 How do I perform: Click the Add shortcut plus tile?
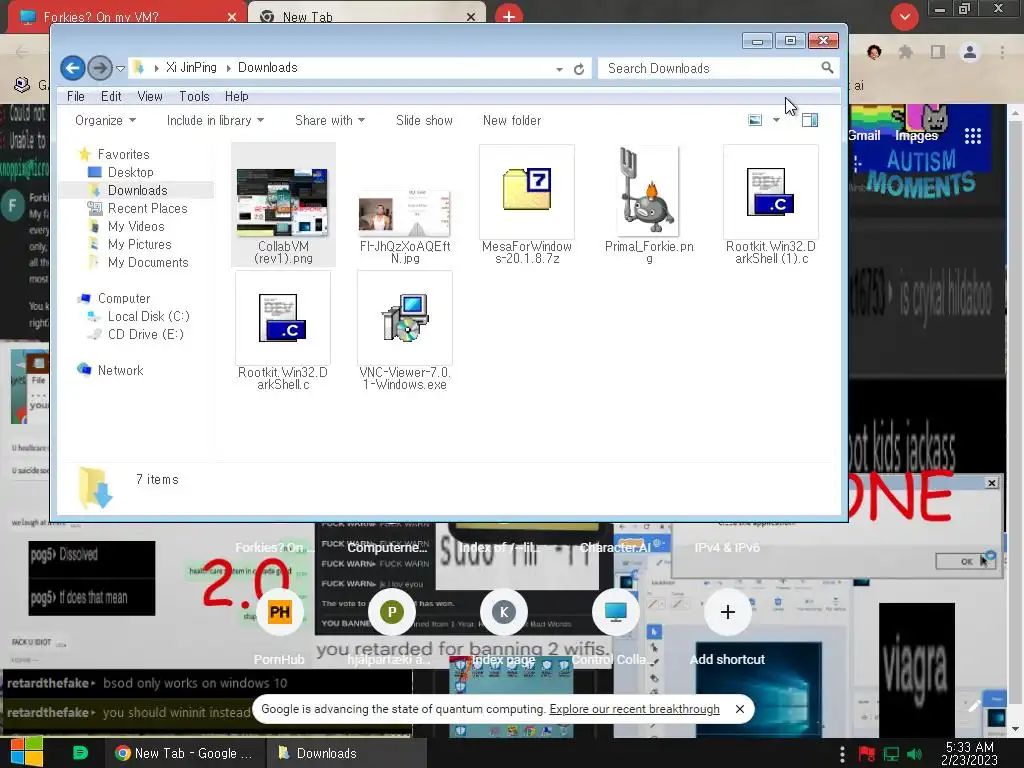(x=728, y=612)
